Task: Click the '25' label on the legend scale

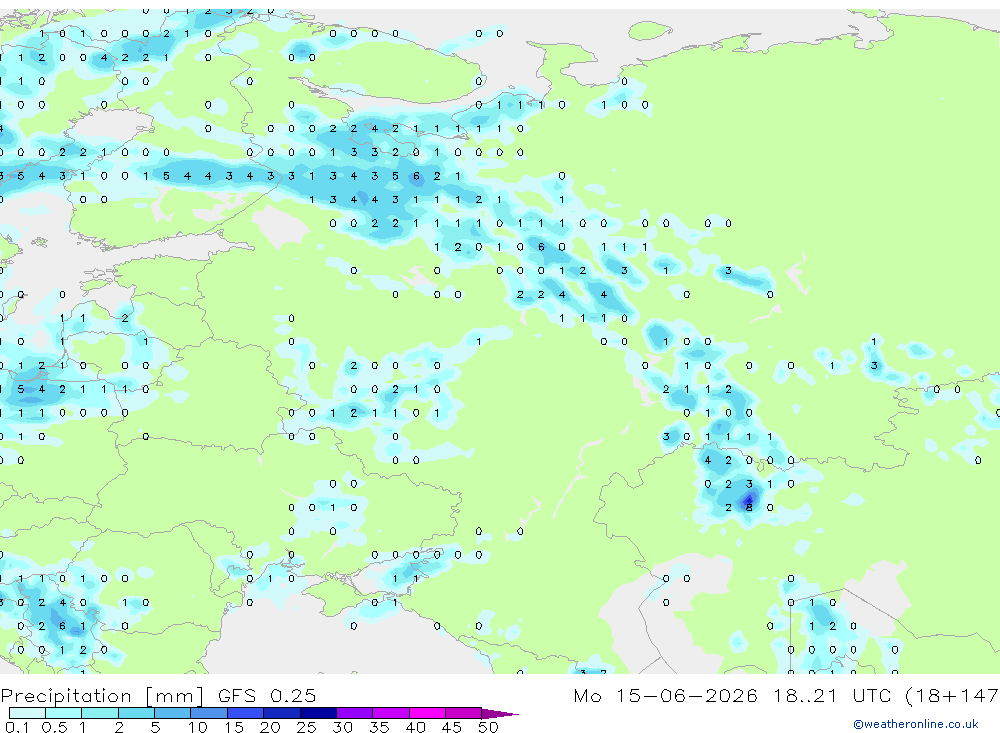Action: tap(306, 727)
